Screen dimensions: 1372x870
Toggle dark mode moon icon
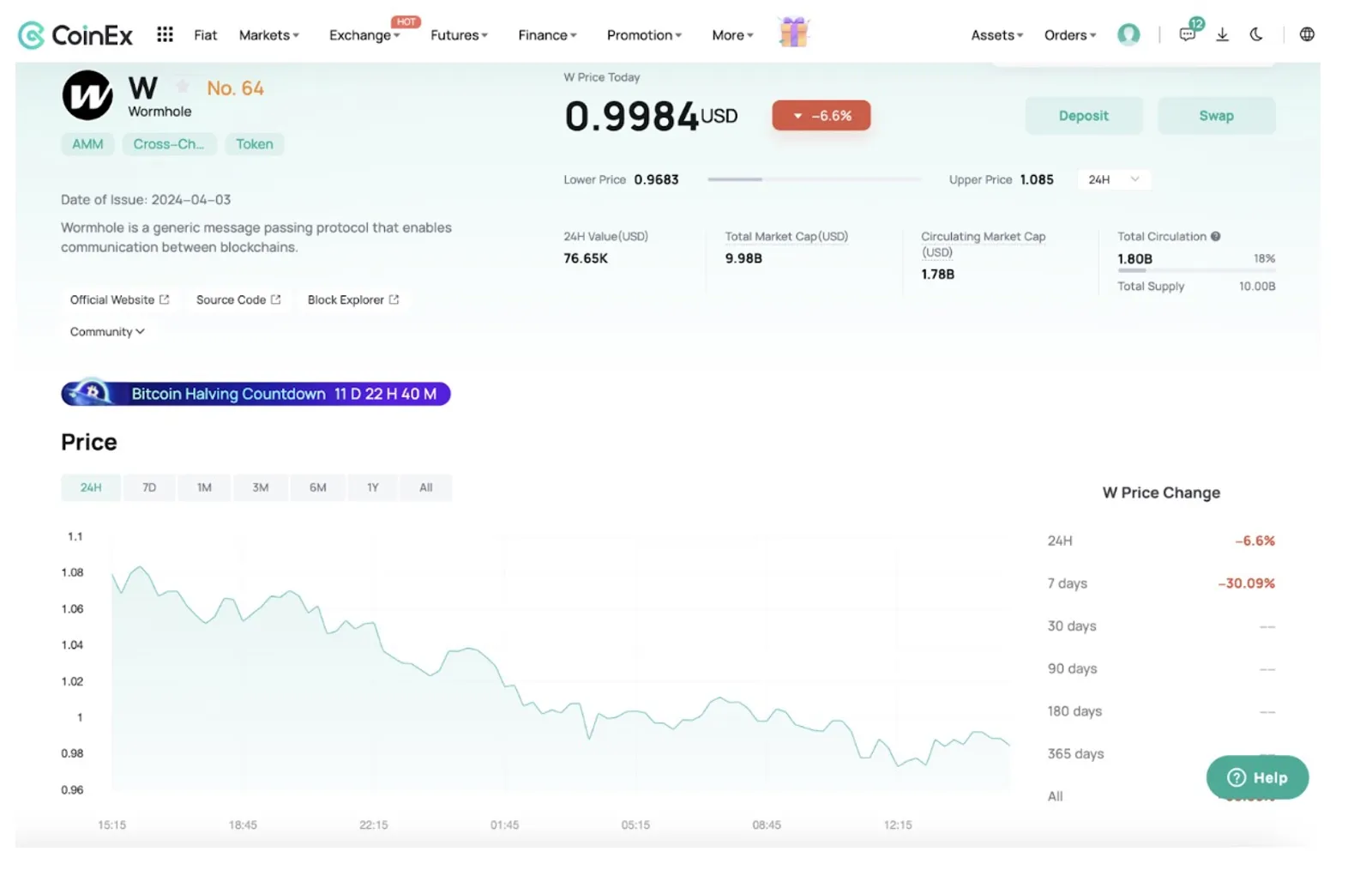point(1256,34)
